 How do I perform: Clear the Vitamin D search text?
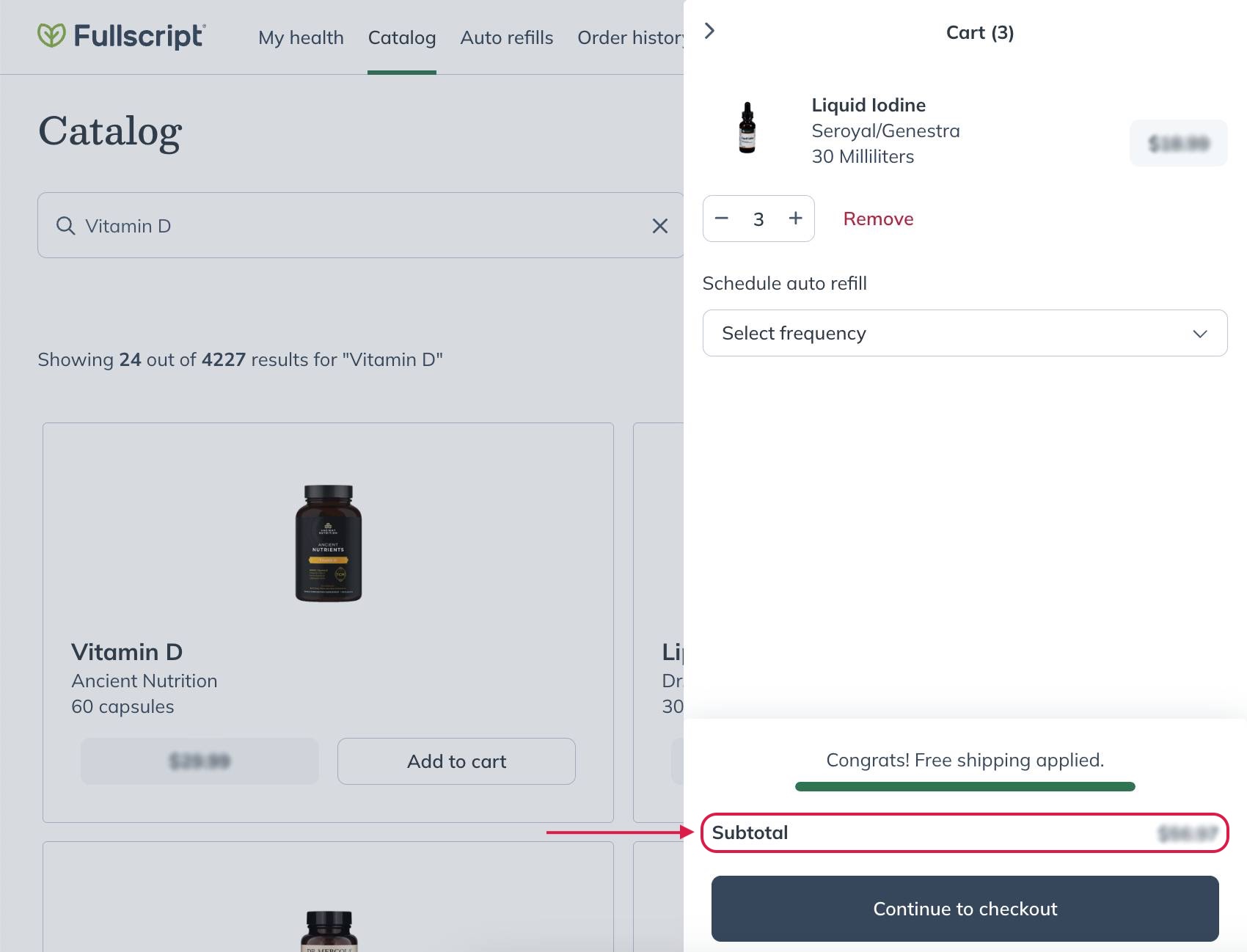point(660,226)
